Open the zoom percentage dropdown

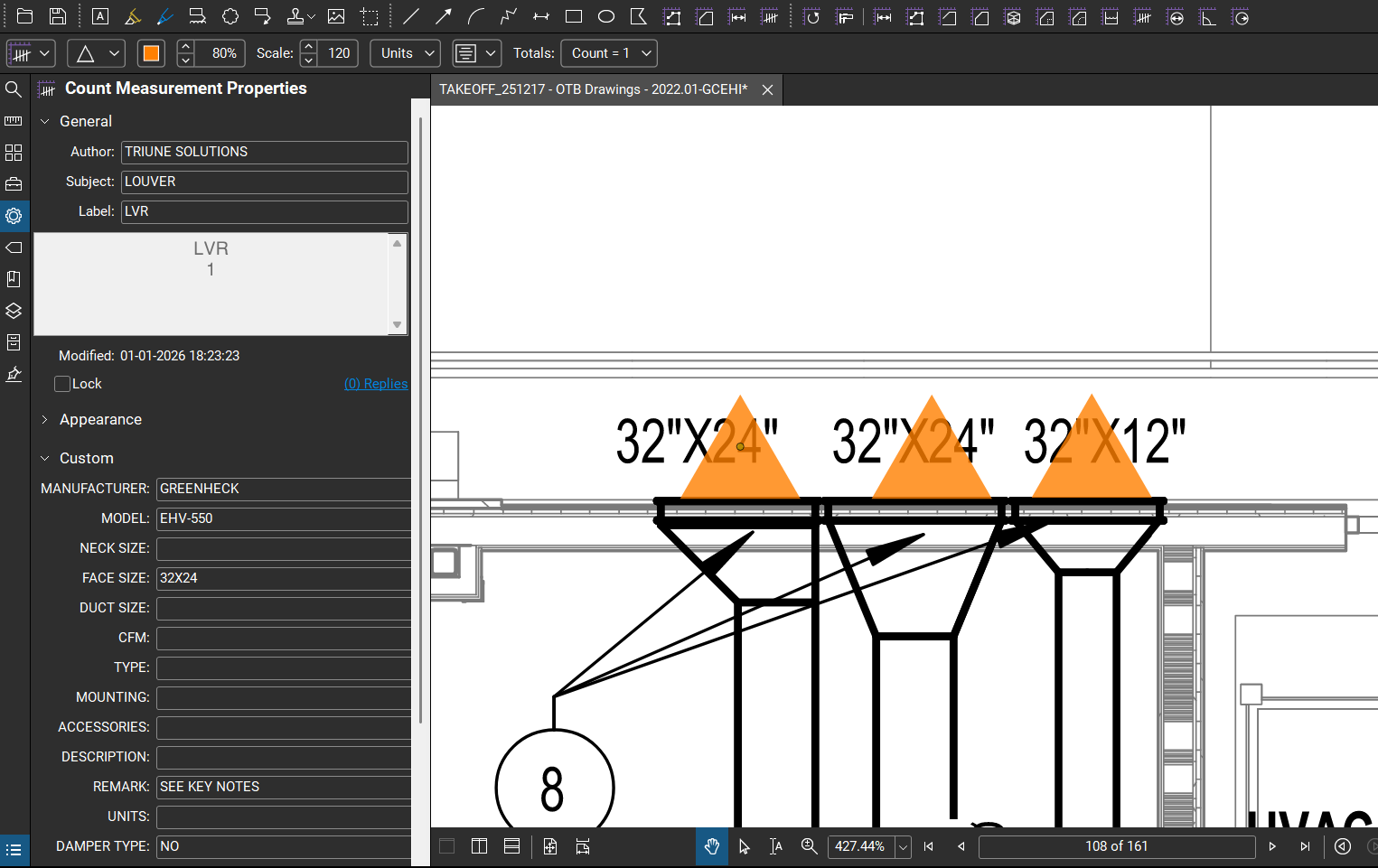(903, 847)
